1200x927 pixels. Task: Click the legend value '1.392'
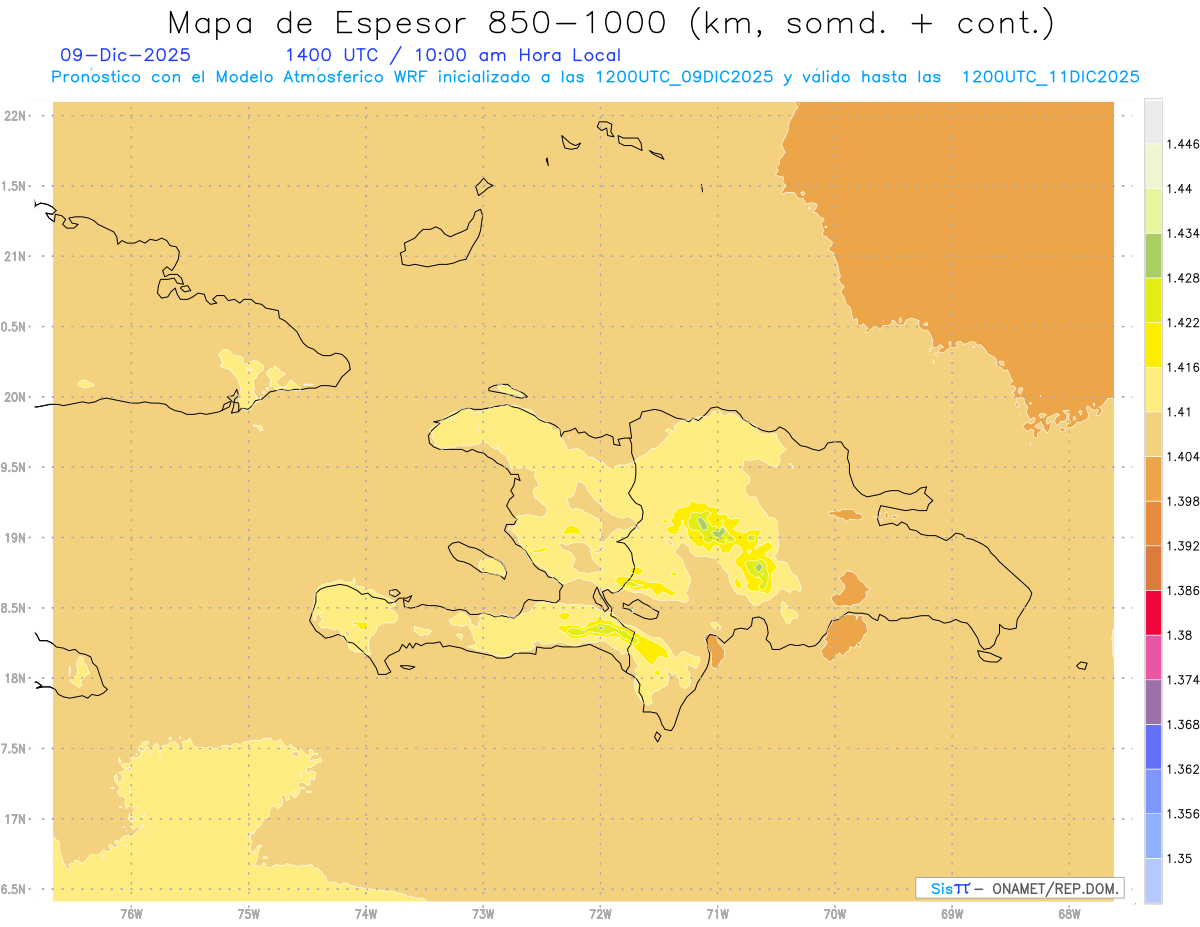1183,546
